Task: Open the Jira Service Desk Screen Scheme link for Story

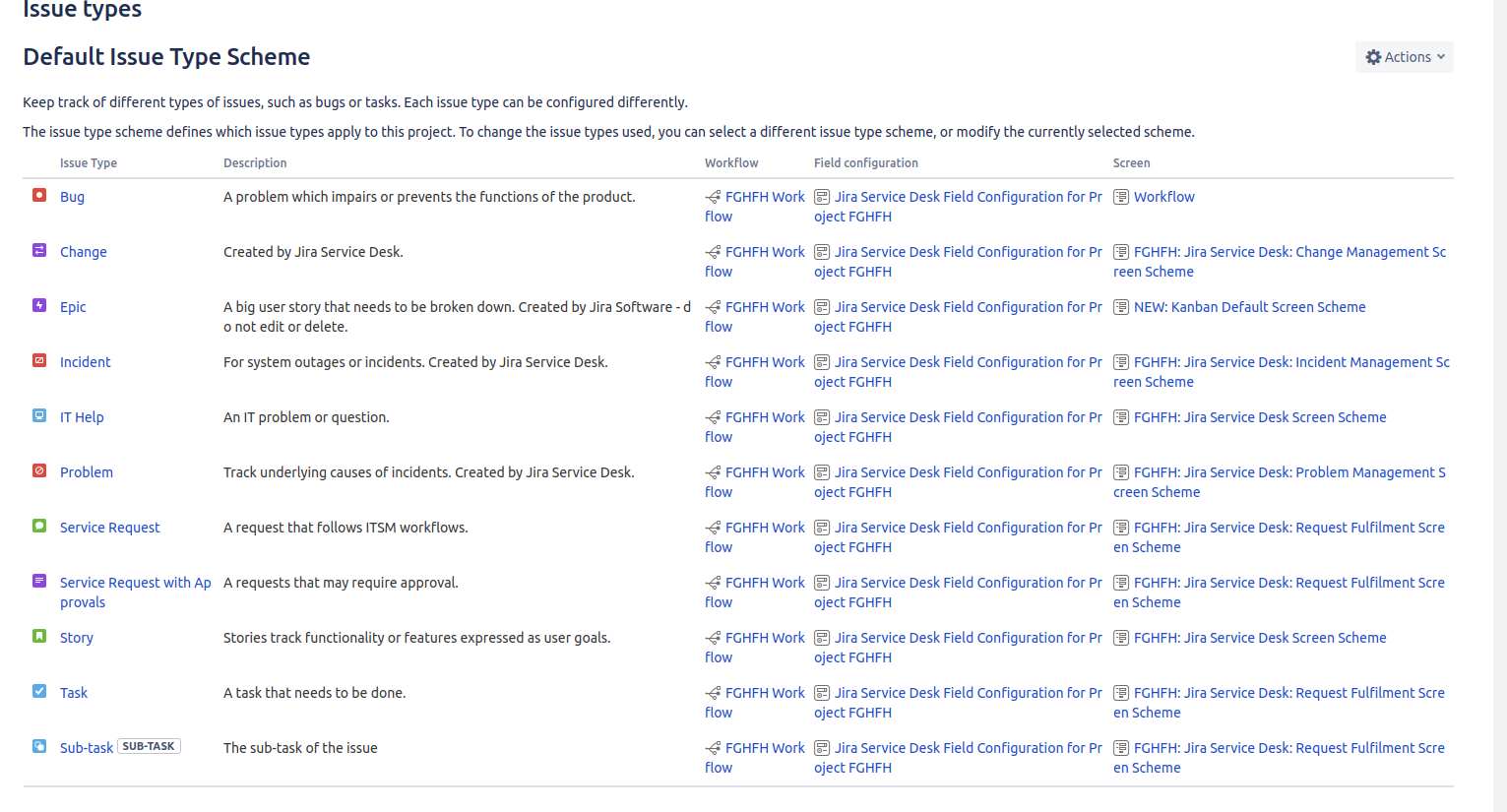Action: [x=1260, y=638]
